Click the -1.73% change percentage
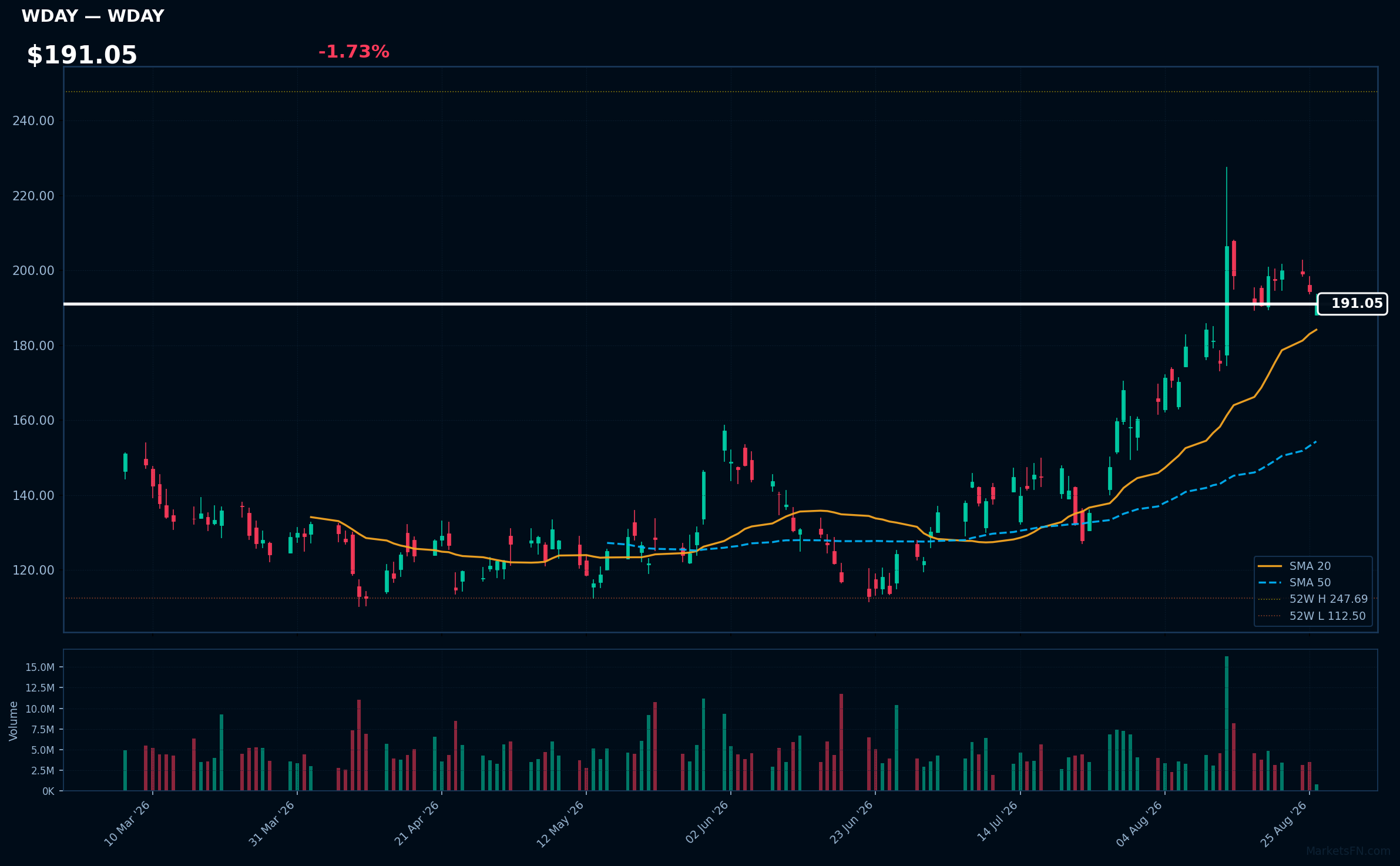The image size is (1400, 866). 354,52
